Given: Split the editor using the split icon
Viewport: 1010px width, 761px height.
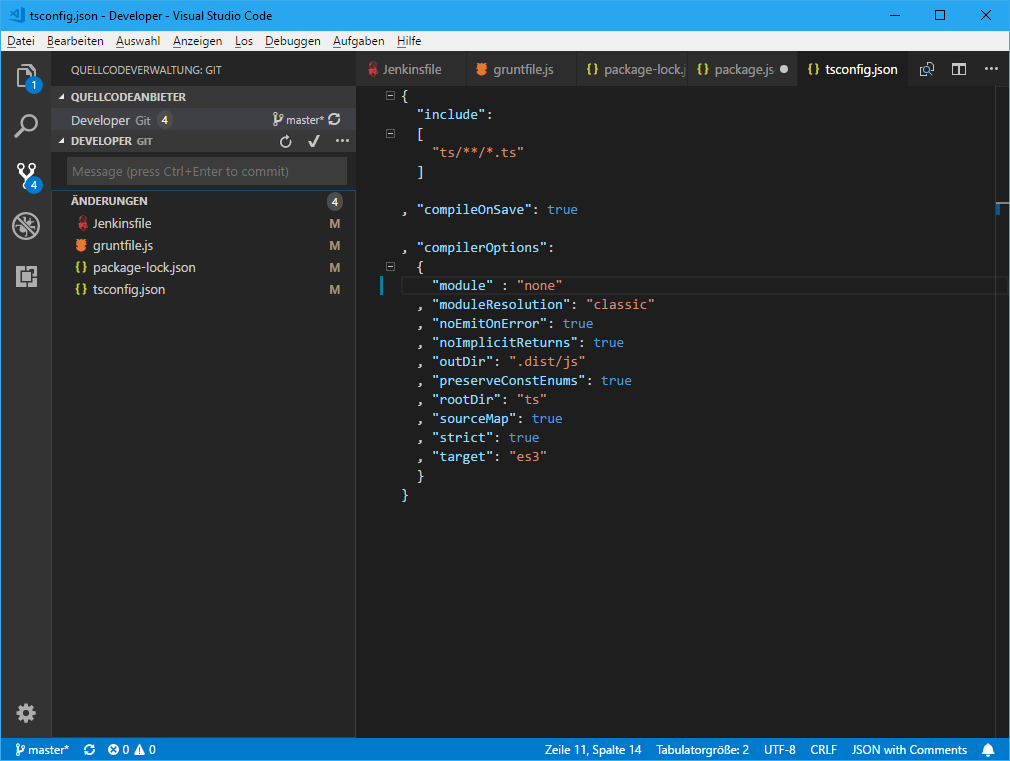Looking at the screenshot, I should click(958, 69).
